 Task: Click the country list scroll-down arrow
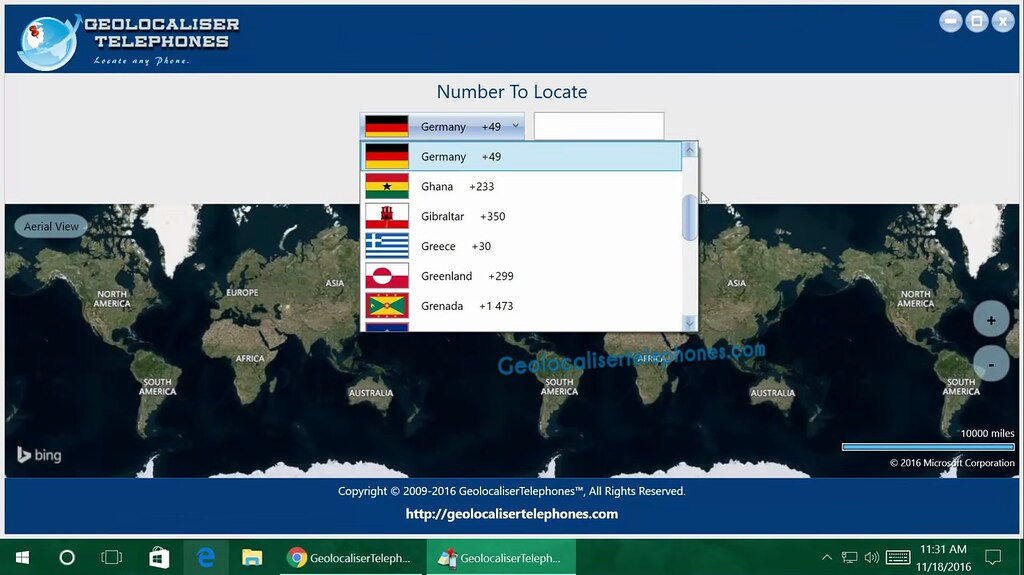pyautogui.click(x=690, y=323)
